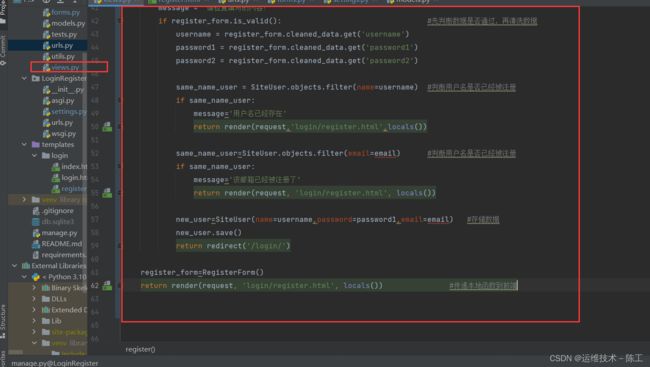Click line number 62 in the gutter

click(95, 285)
